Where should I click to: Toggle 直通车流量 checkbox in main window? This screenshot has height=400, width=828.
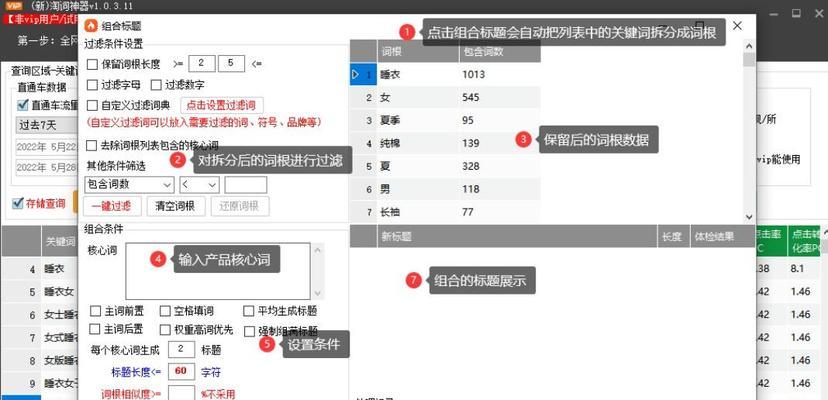click(x=23, y=105)
